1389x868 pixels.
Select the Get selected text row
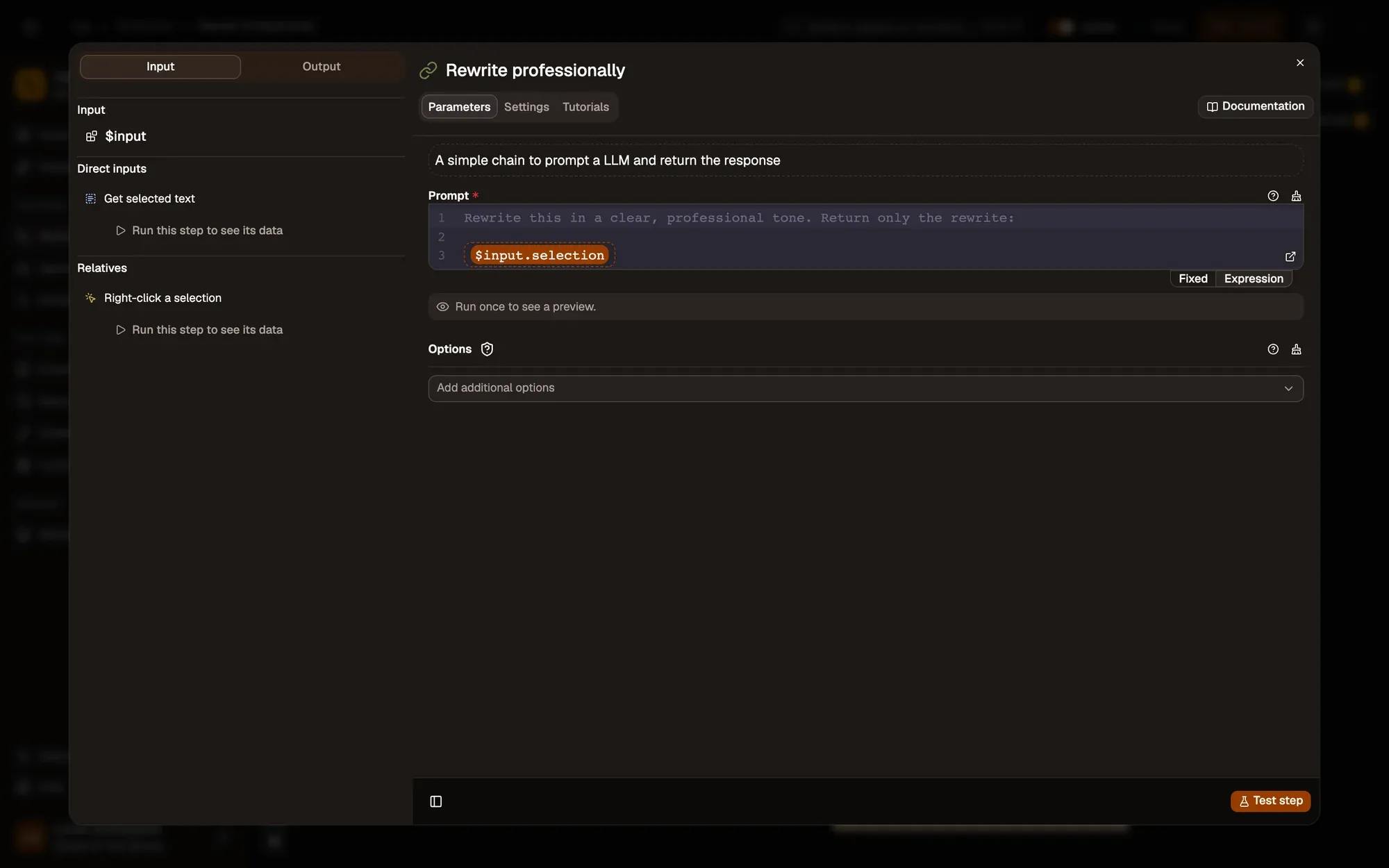[149, 199]
